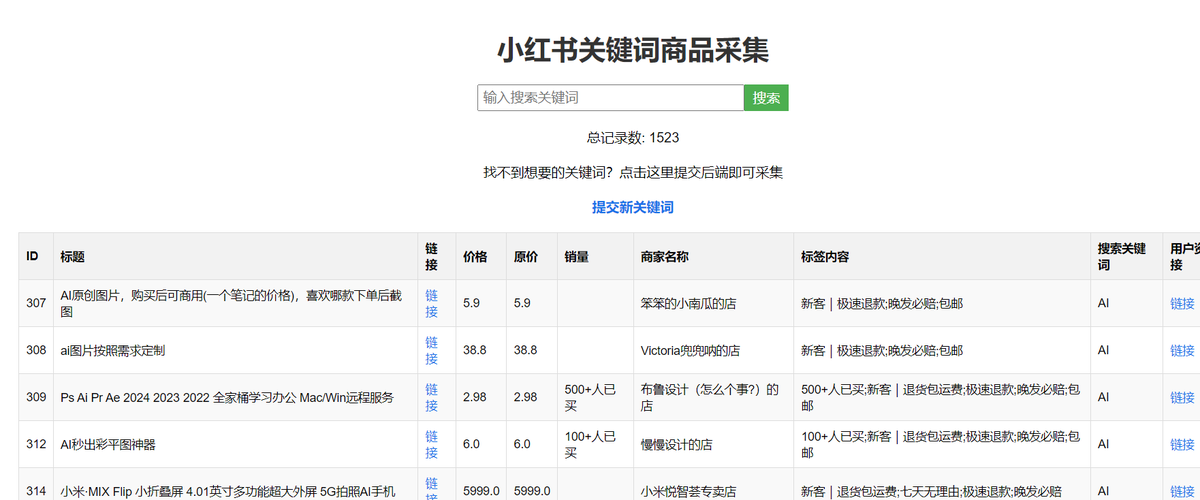Click sales cell '100+人已买' in row 312

pos(594,444)
